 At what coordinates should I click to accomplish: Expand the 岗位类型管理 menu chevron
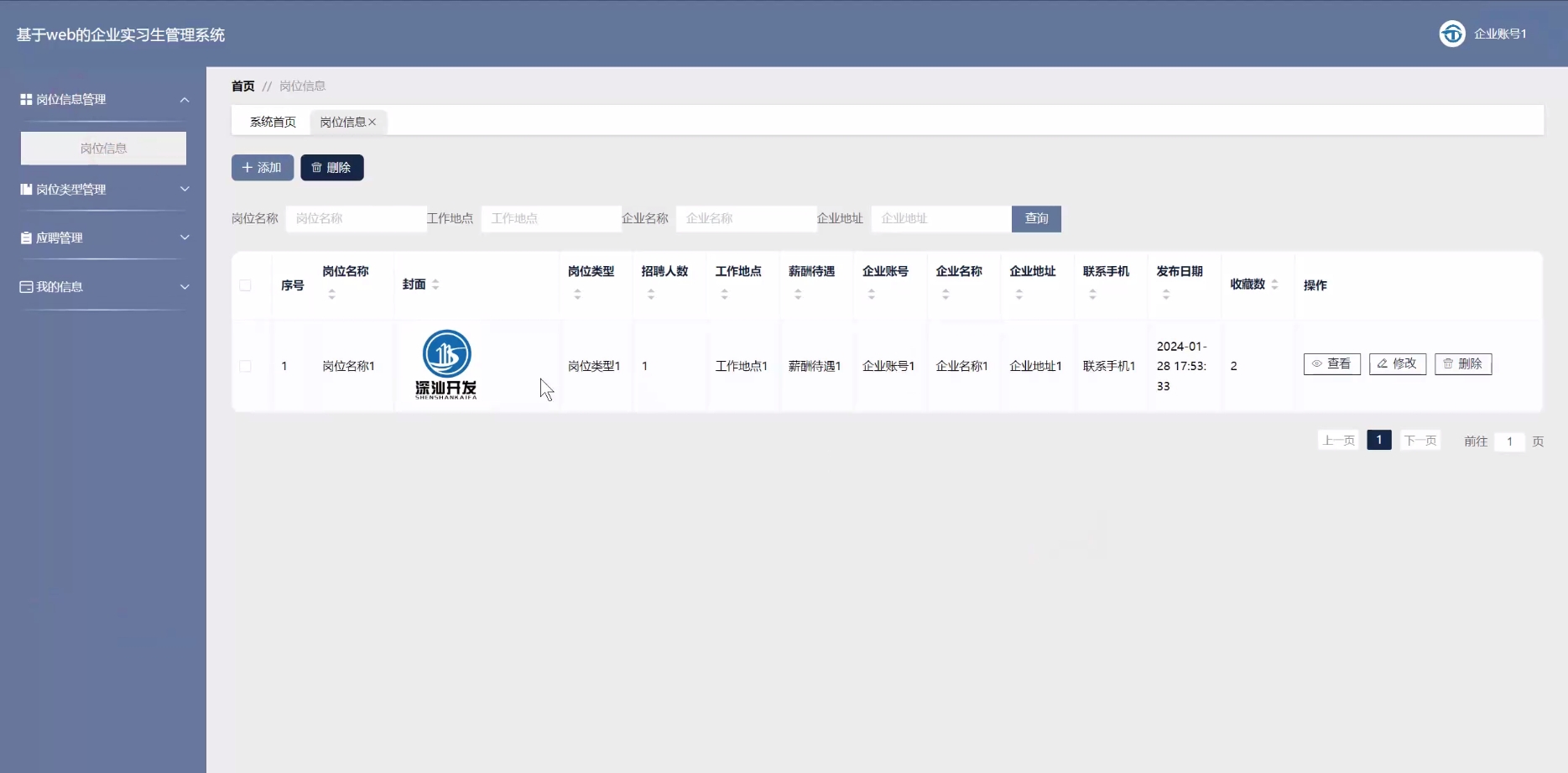click(x=185, y=190)
